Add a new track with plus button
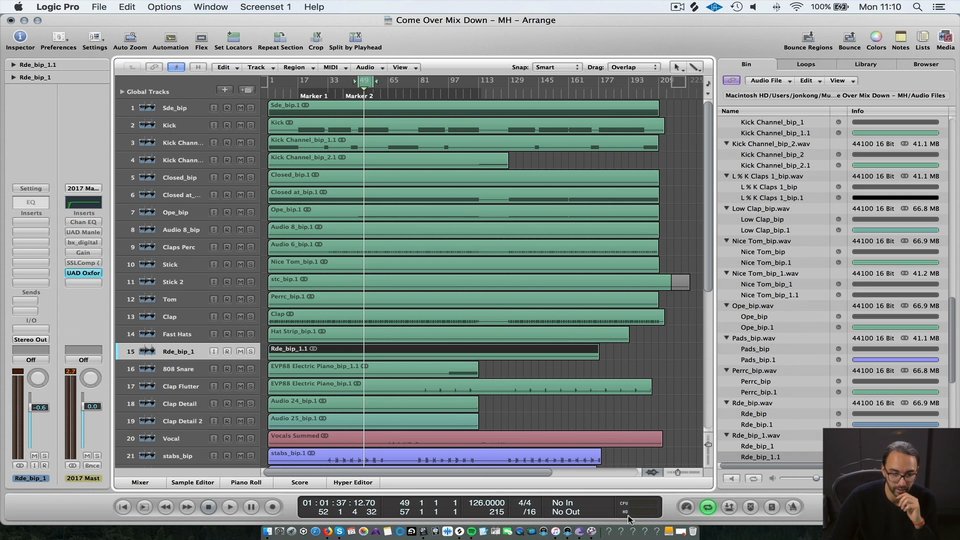 pos(225,90)
